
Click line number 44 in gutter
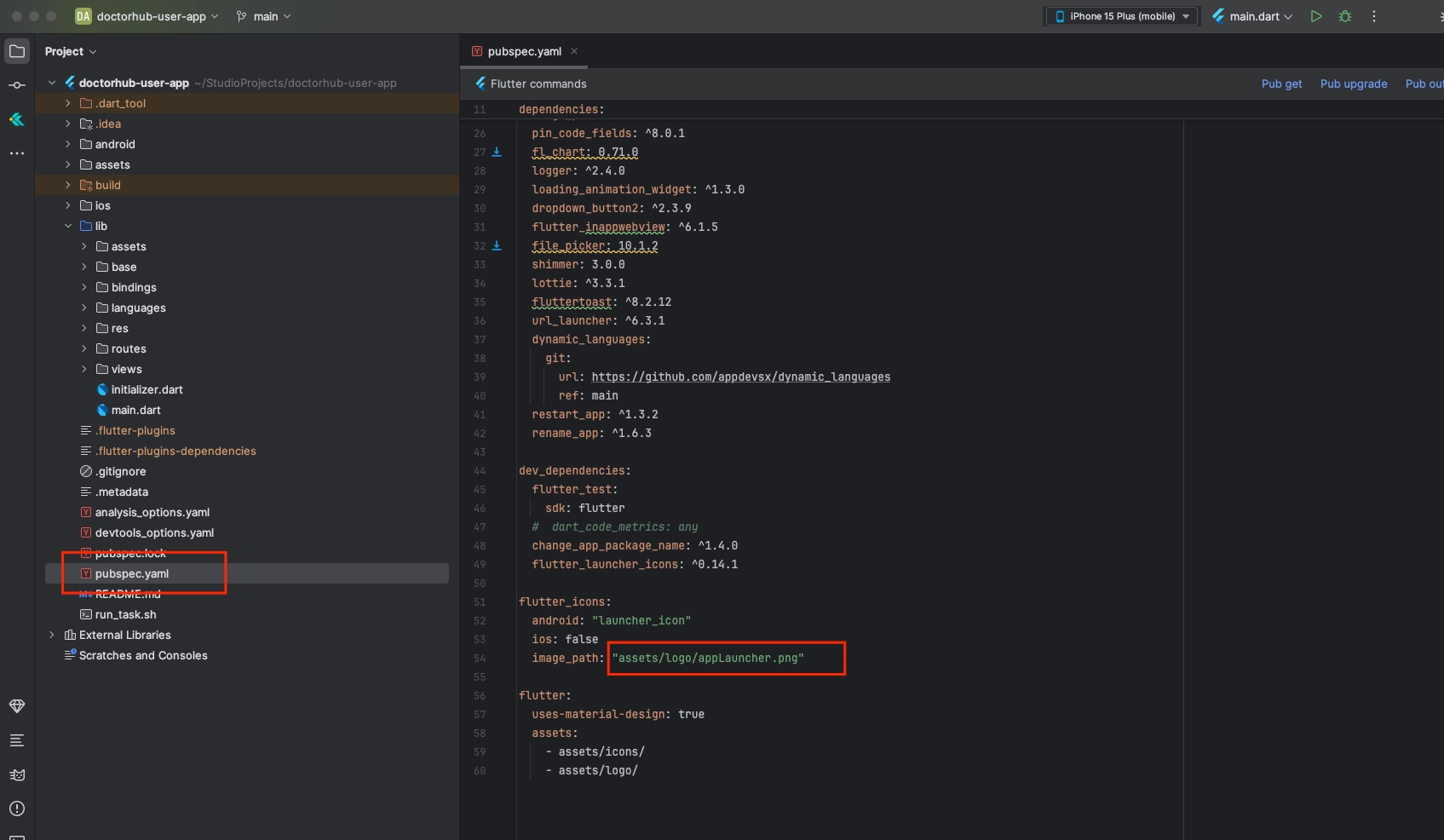tap(480, 470)
